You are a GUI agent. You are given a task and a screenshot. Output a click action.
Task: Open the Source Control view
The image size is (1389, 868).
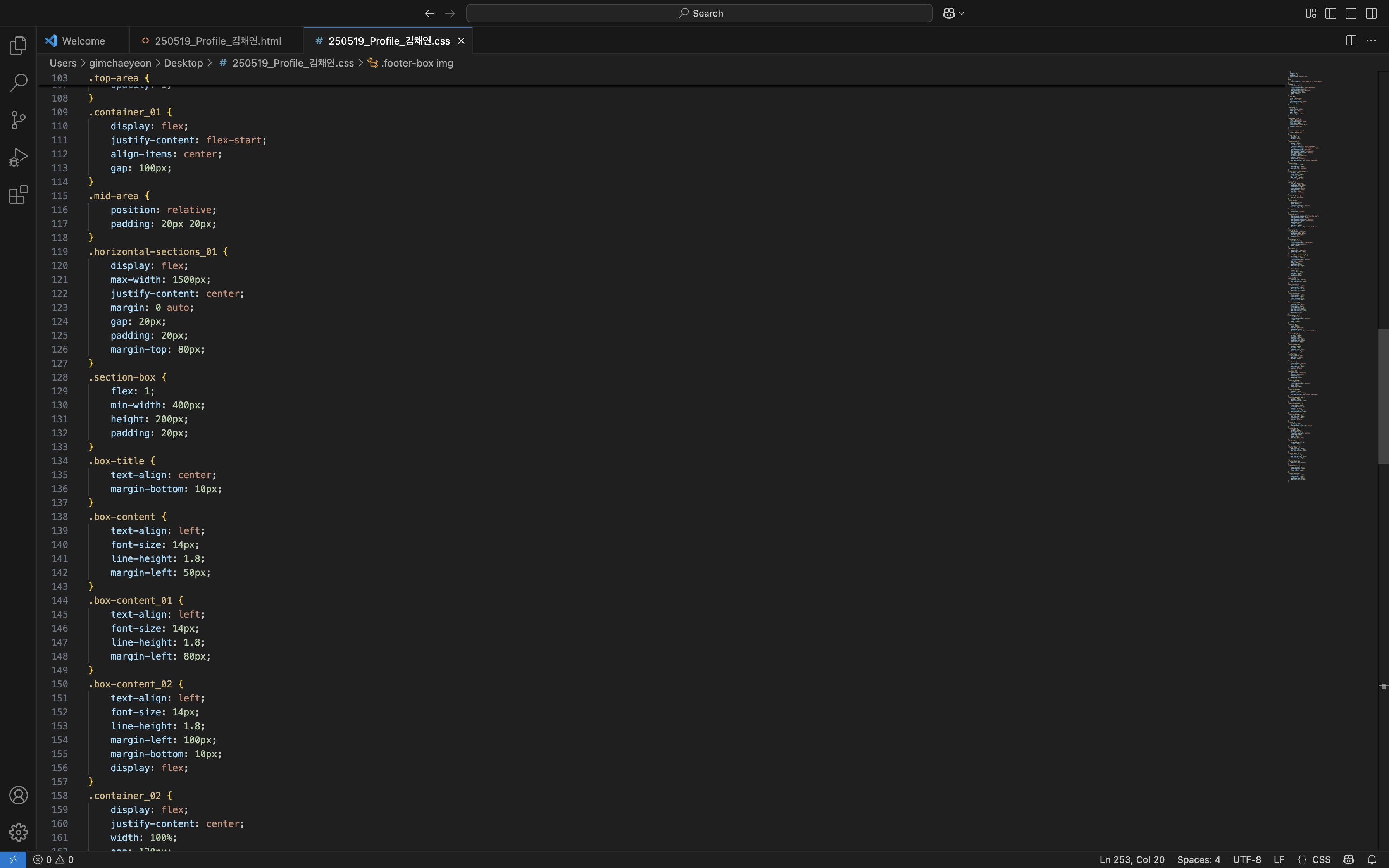click(18, 120)
